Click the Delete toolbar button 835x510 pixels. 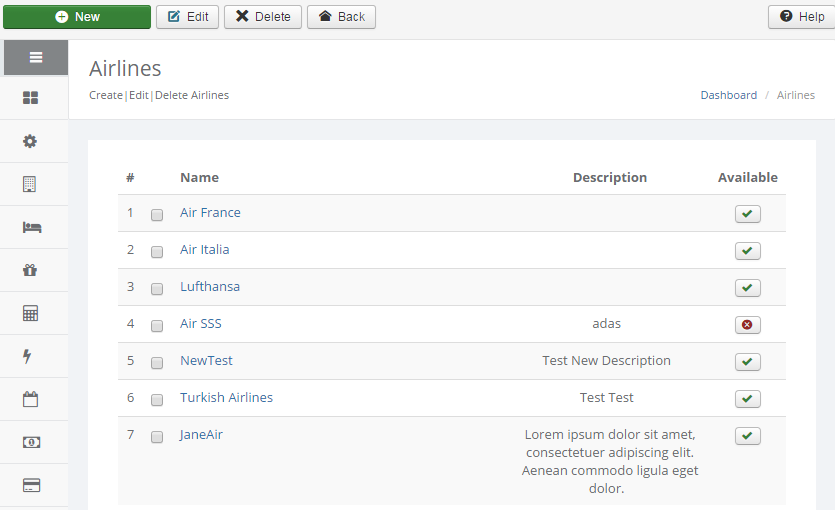(x=263, y=17)
